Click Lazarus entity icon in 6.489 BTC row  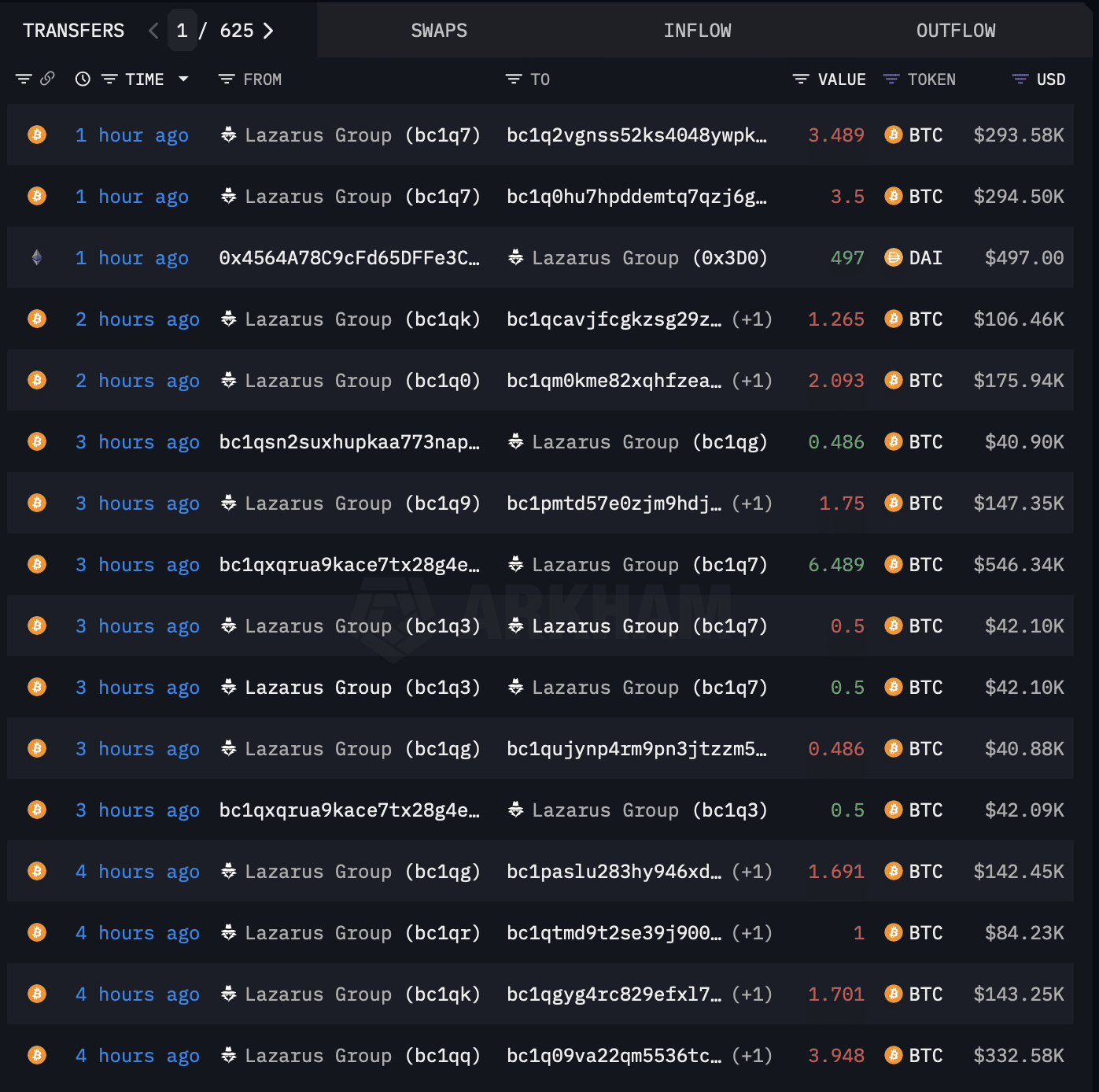515,564
